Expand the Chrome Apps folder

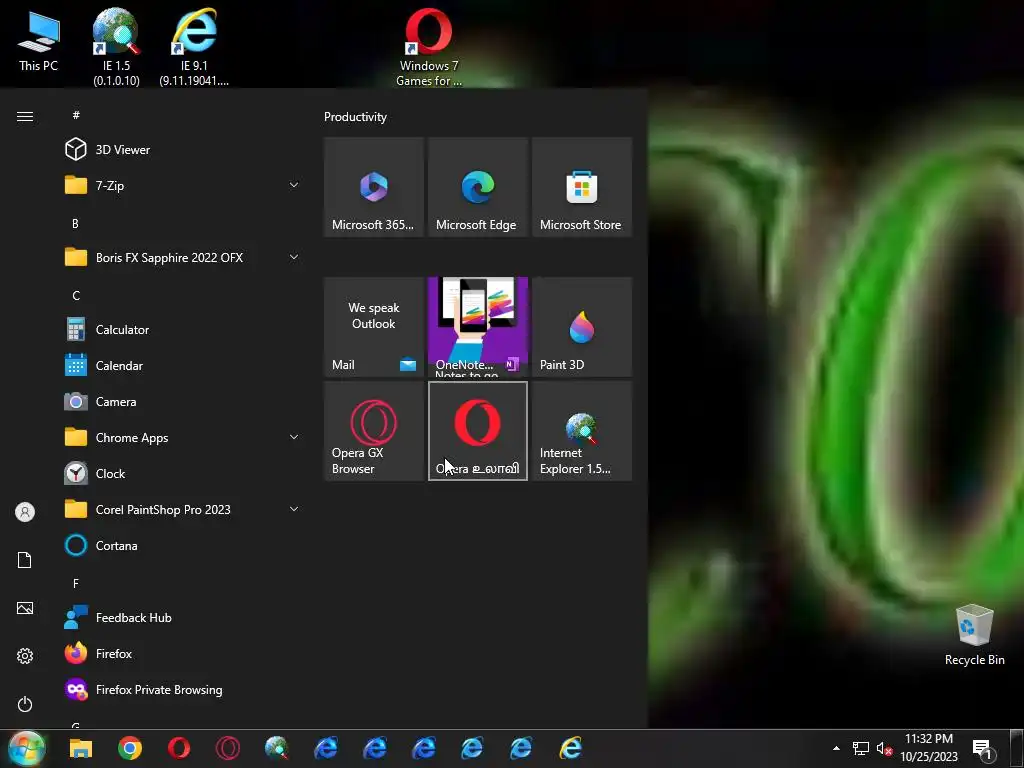click(183, 438)
